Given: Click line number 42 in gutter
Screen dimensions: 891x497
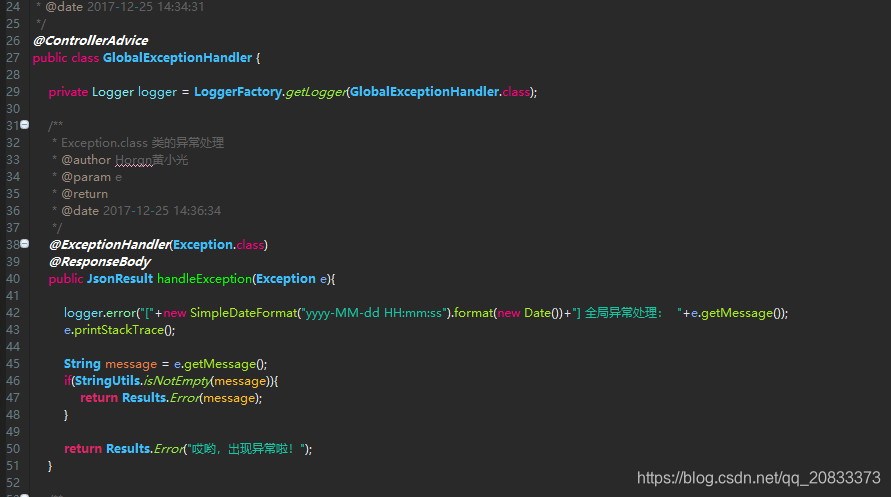Looking at the screenshot, I should (13, 313).
